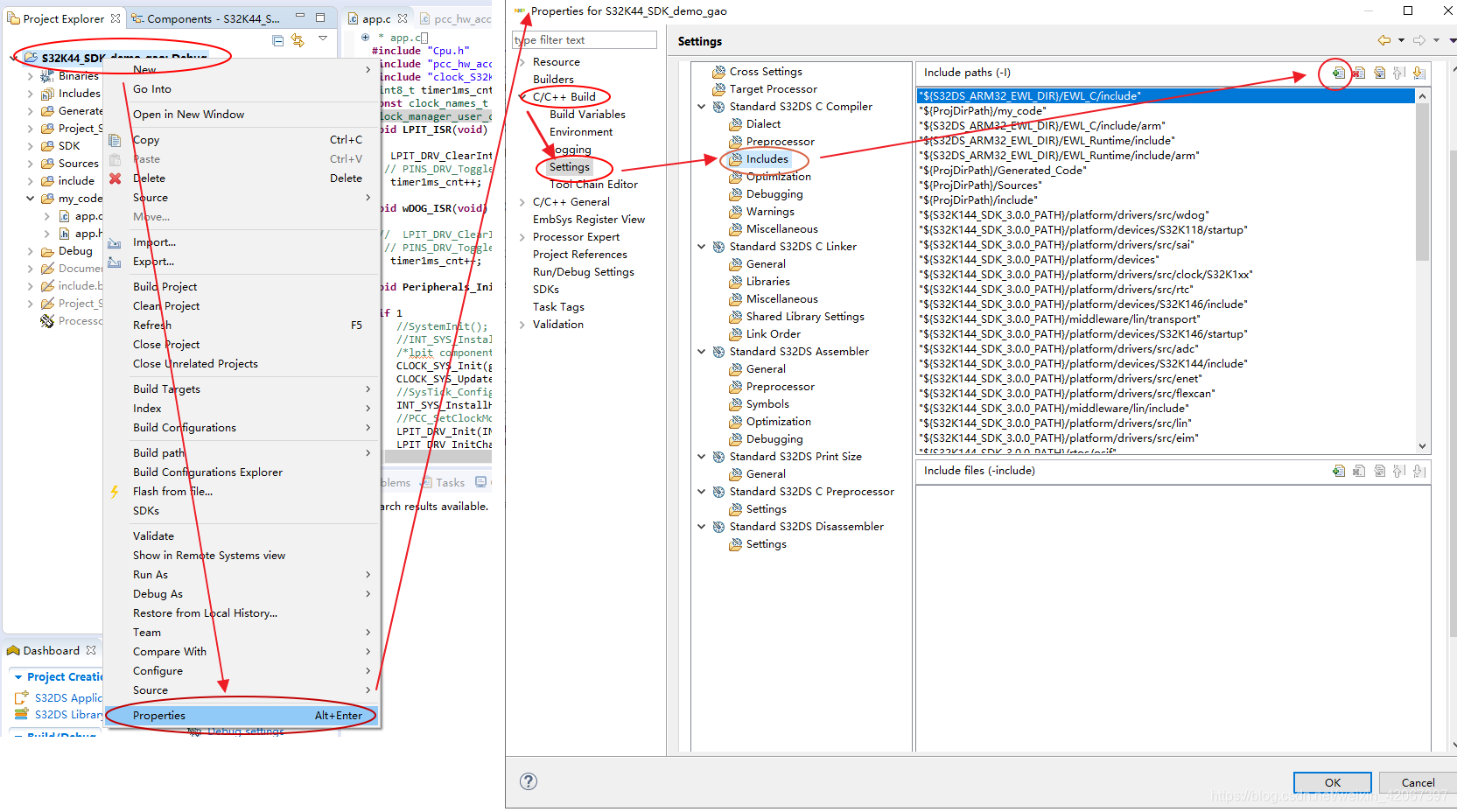Image resolution: width=1457 pixels, height=812 pixels.
Task: Open S32DS Application Project link
Action: pyautogui.click(x=67, y=698)
